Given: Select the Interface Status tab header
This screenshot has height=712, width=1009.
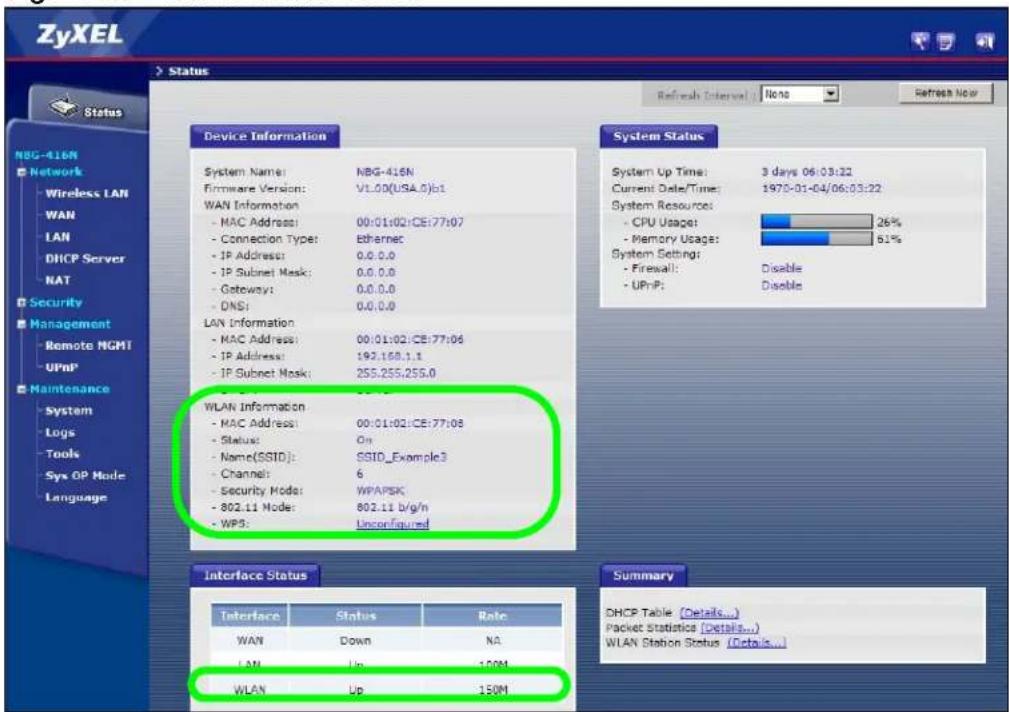Looking at the screenshot, I should pos(255,576).
